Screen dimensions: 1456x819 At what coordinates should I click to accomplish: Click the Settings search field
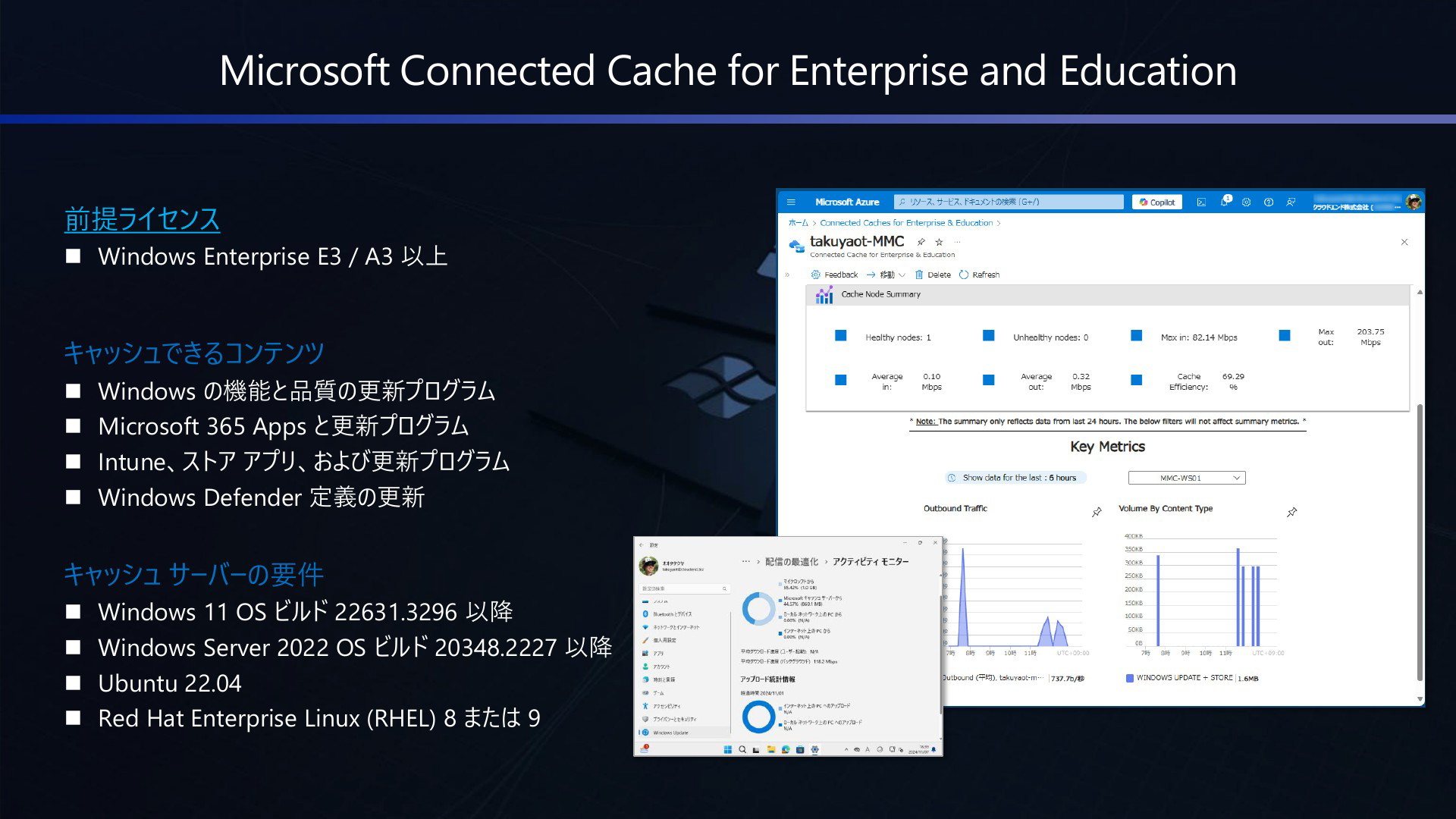(x=685, y=588)
